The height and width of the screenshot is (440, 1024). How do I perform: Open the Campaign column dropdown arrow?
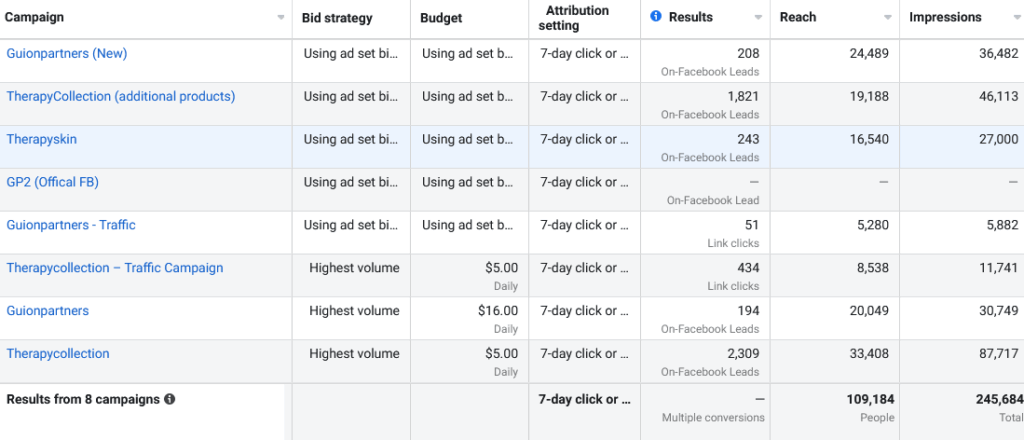280,18
